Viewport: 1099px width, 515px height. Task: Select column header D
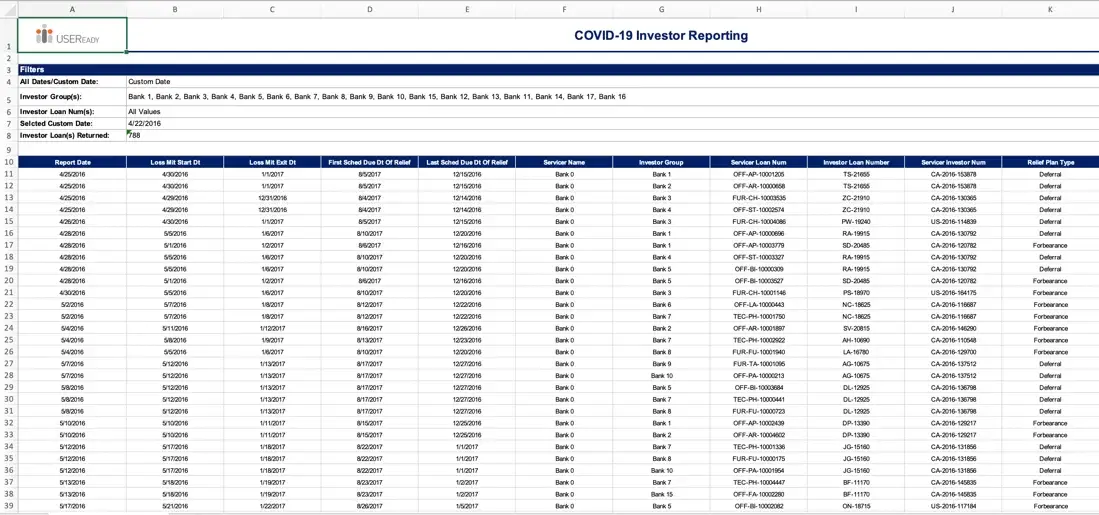pos(369,9)
